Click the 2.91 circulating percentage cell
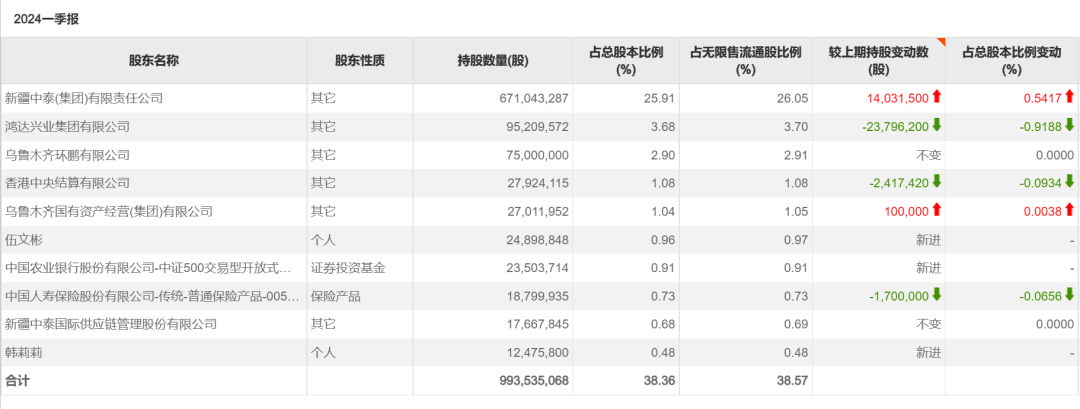 coord(798,155)
